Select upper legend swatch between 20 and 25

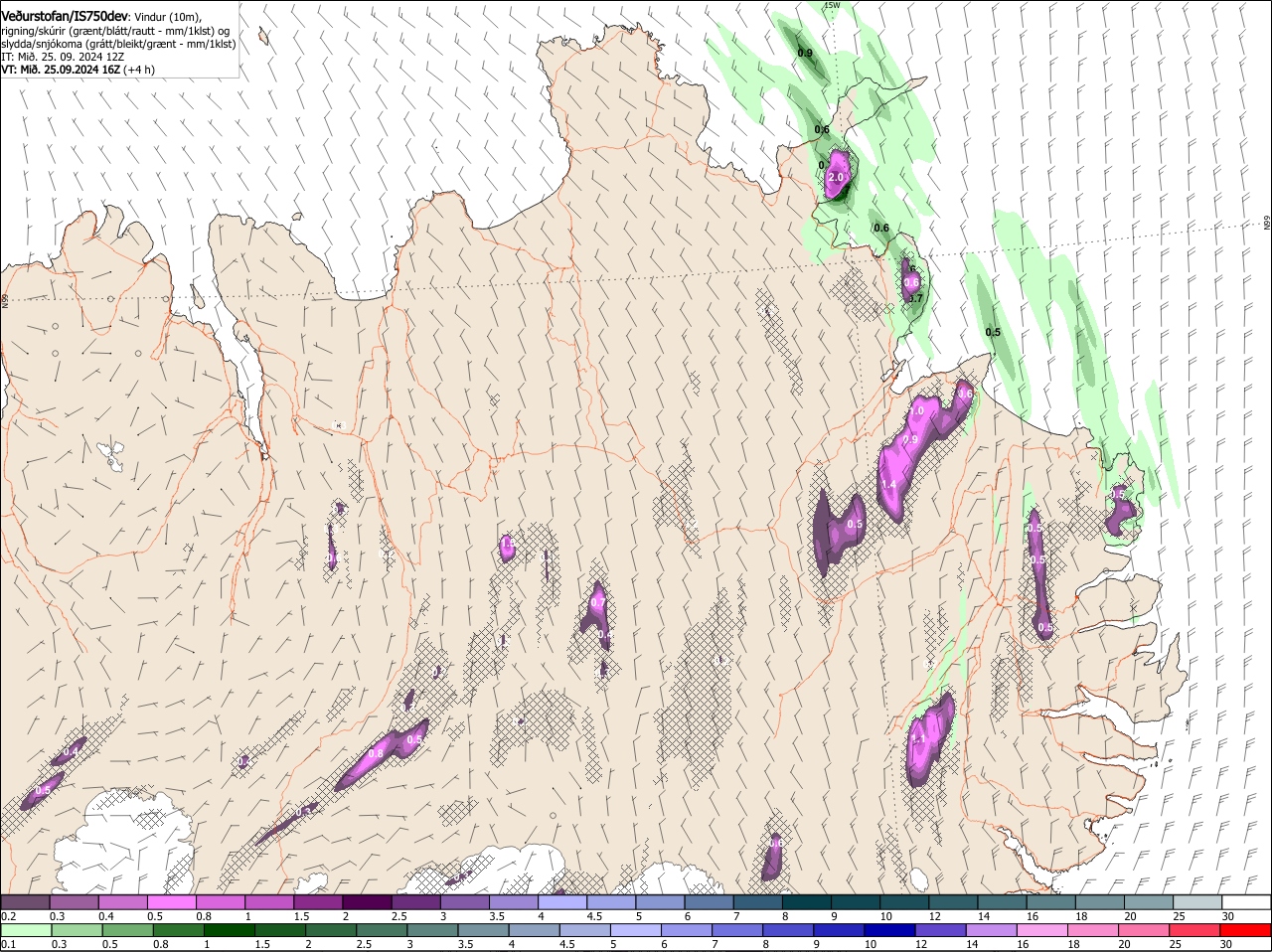pyautogui.click(x=1149, y=902)
